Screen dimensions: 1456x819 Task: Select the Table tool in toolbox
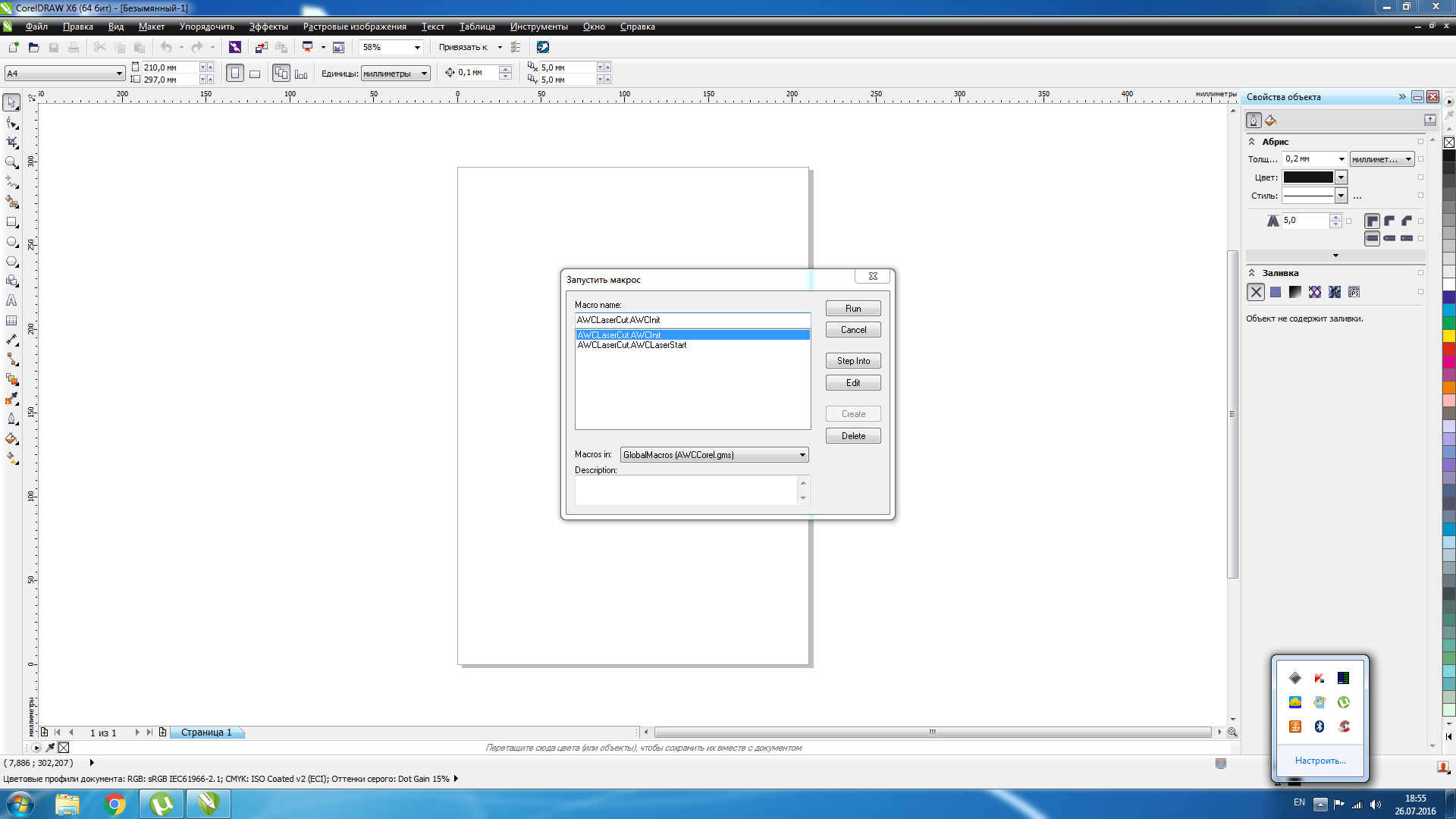(x=12, y=321)
